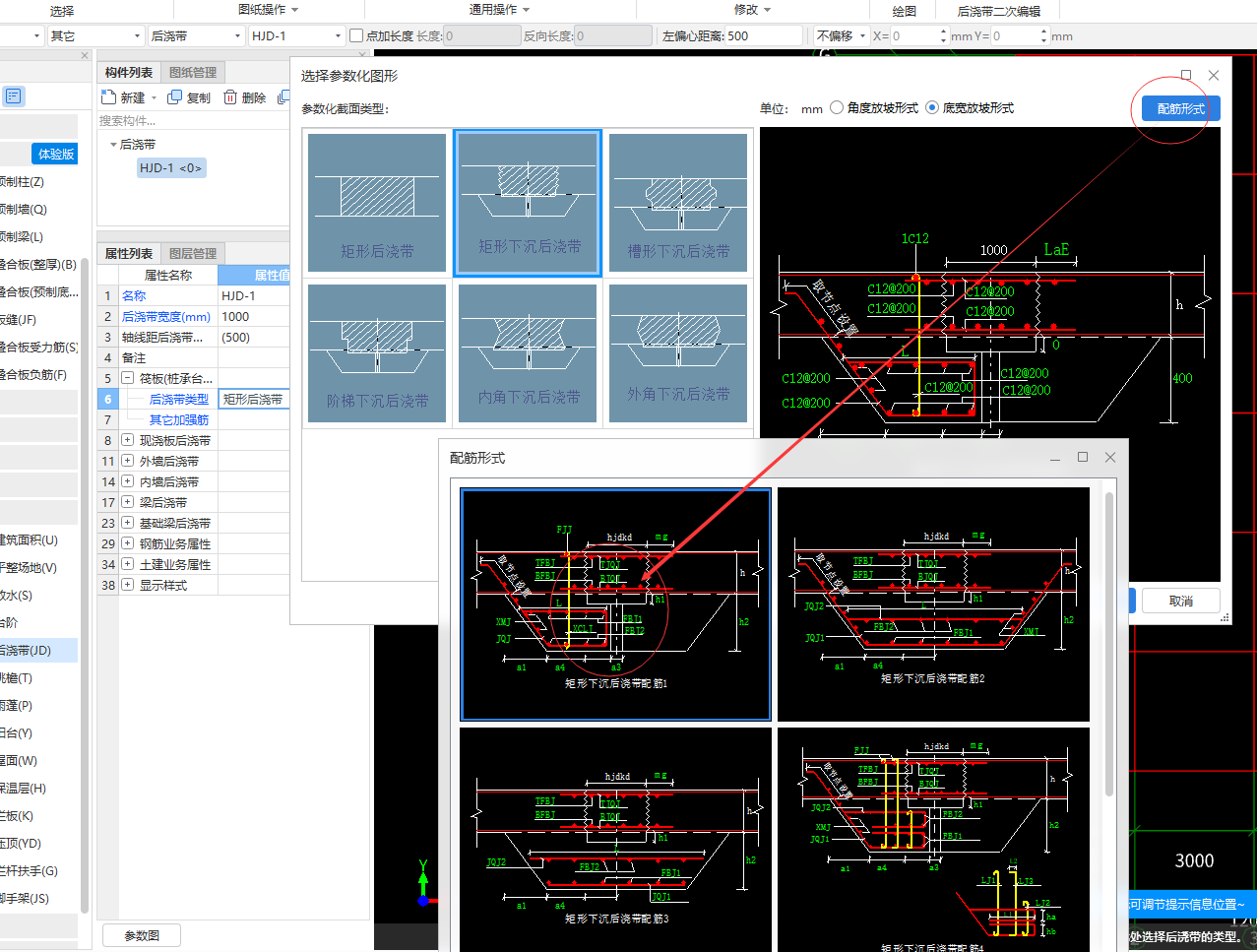Select the 角度放坡形式 radio button

click(x=837, y=107)
